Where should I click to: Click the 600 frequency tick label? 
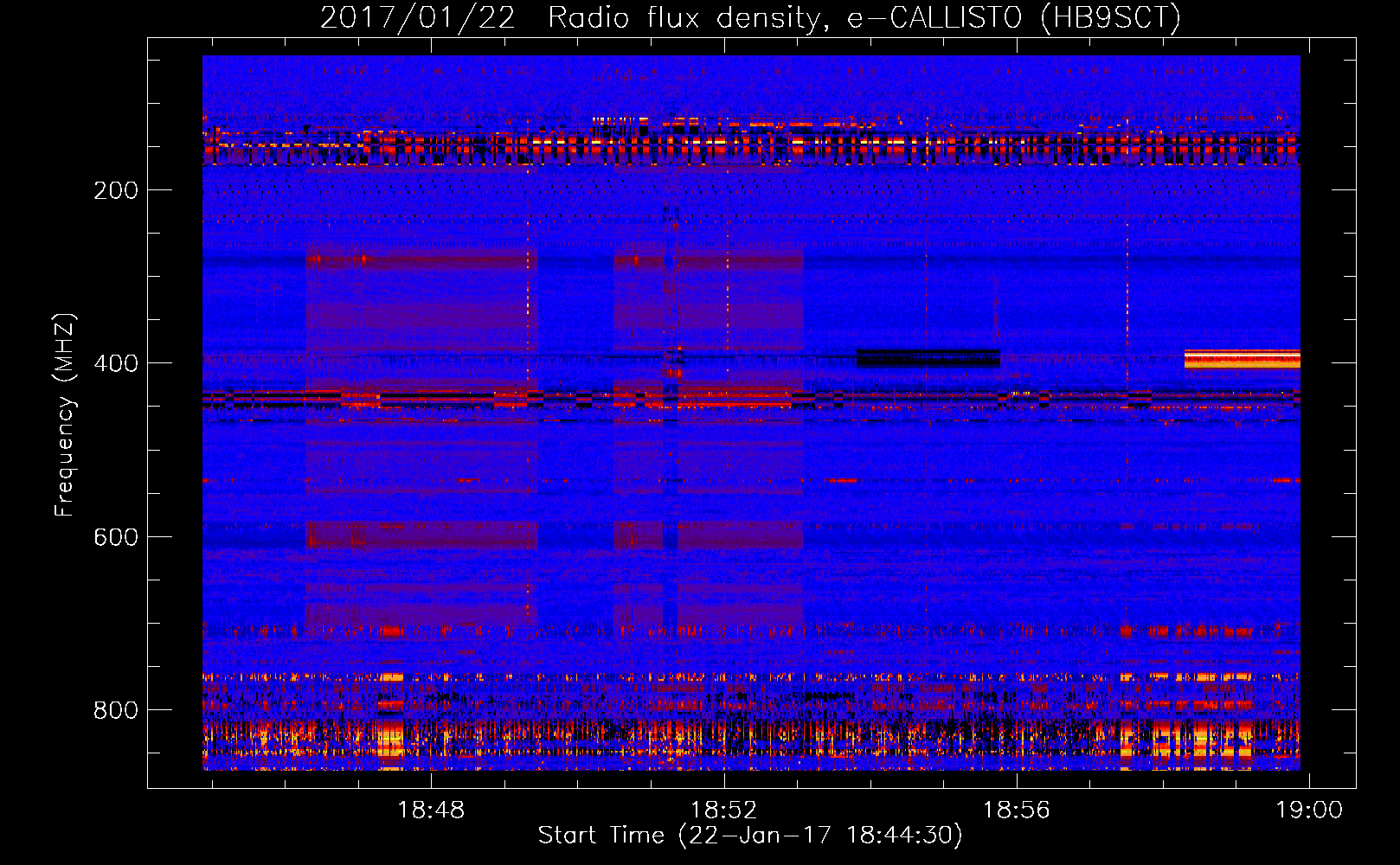point(116,537)
